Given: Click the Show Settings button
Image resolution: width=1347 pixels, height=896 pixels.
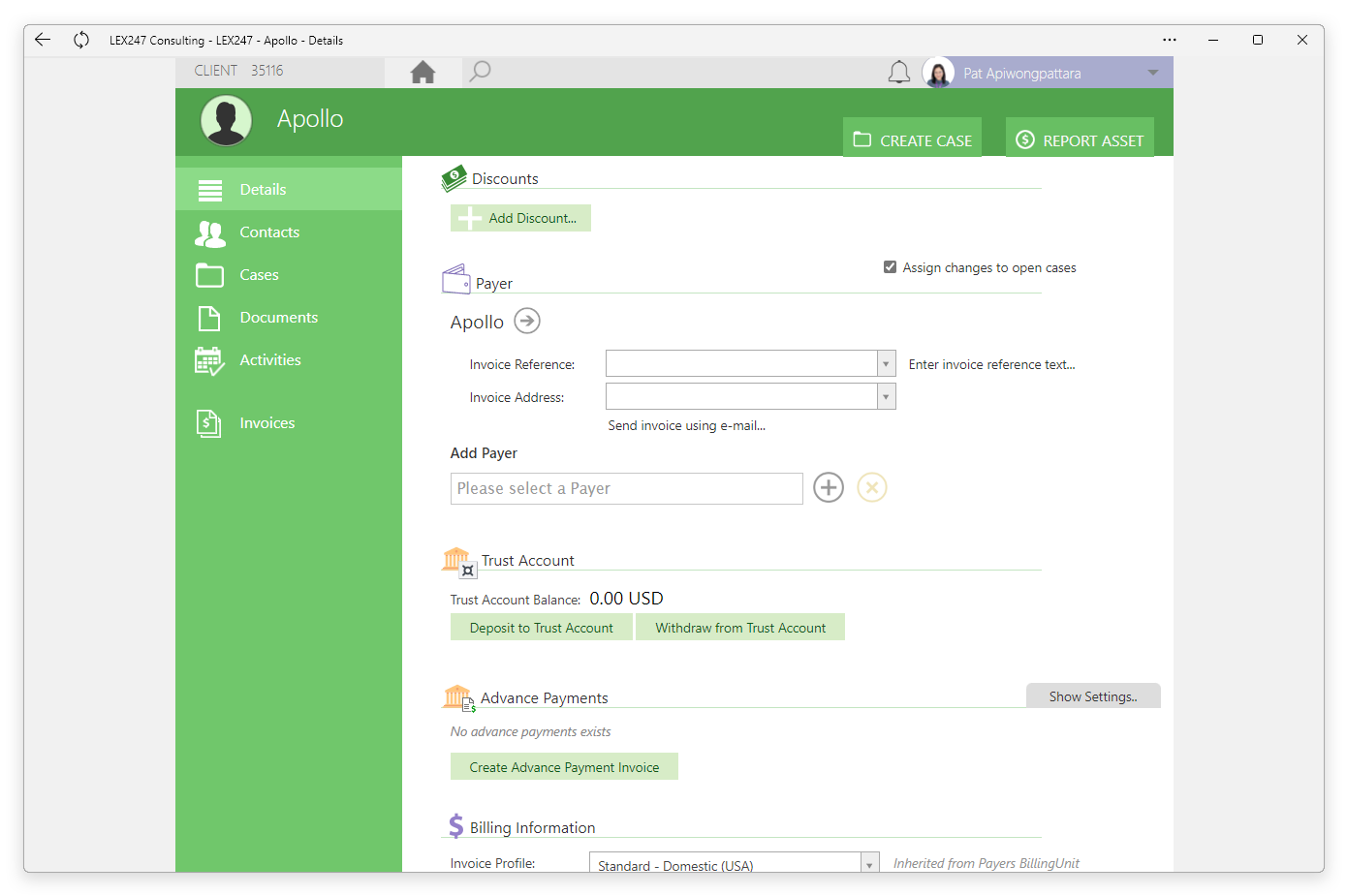Looking at the screenshot, I should tap(1093, 696).
